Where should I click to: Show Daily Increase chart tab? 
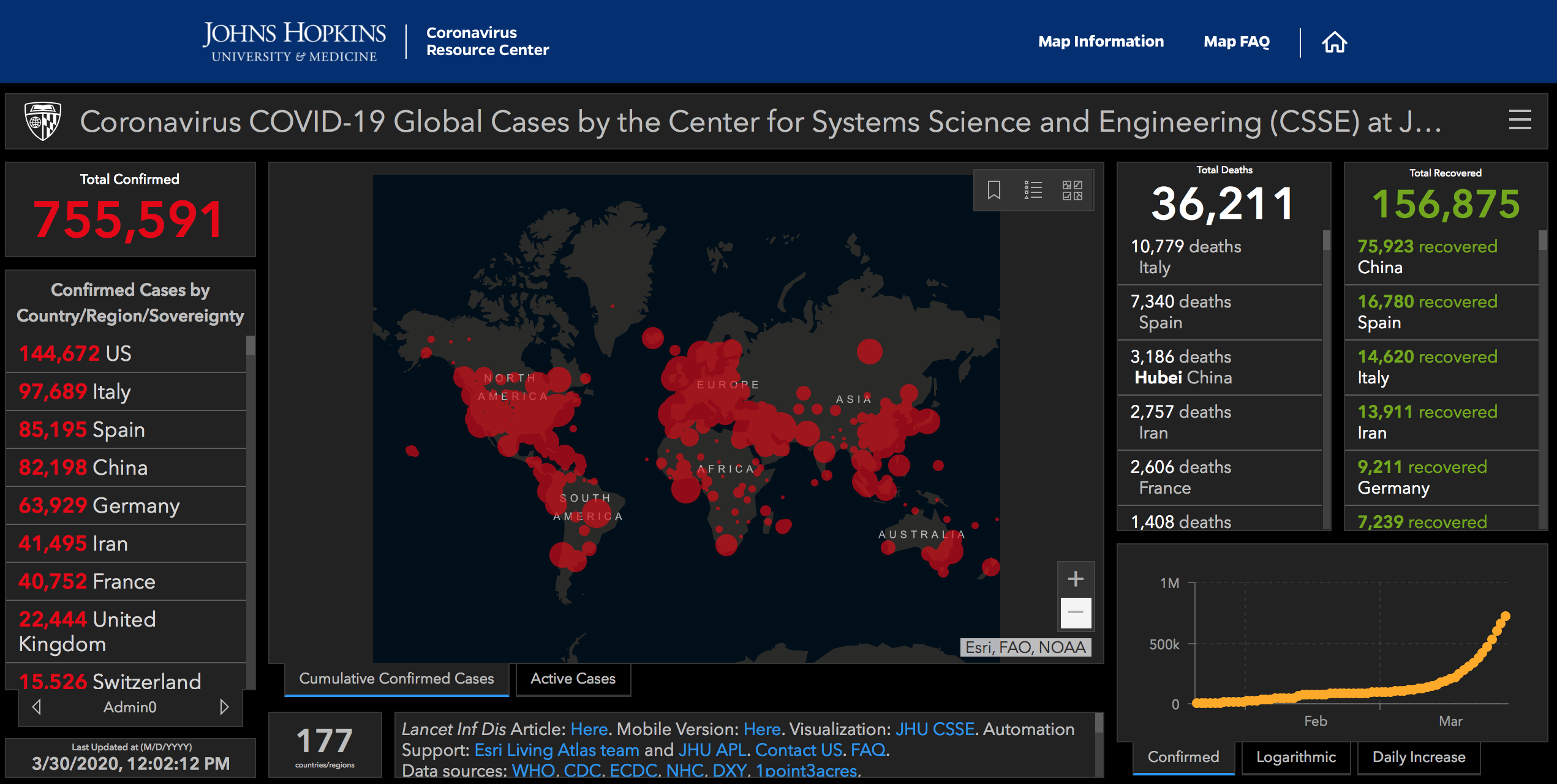coord(1419,757)
